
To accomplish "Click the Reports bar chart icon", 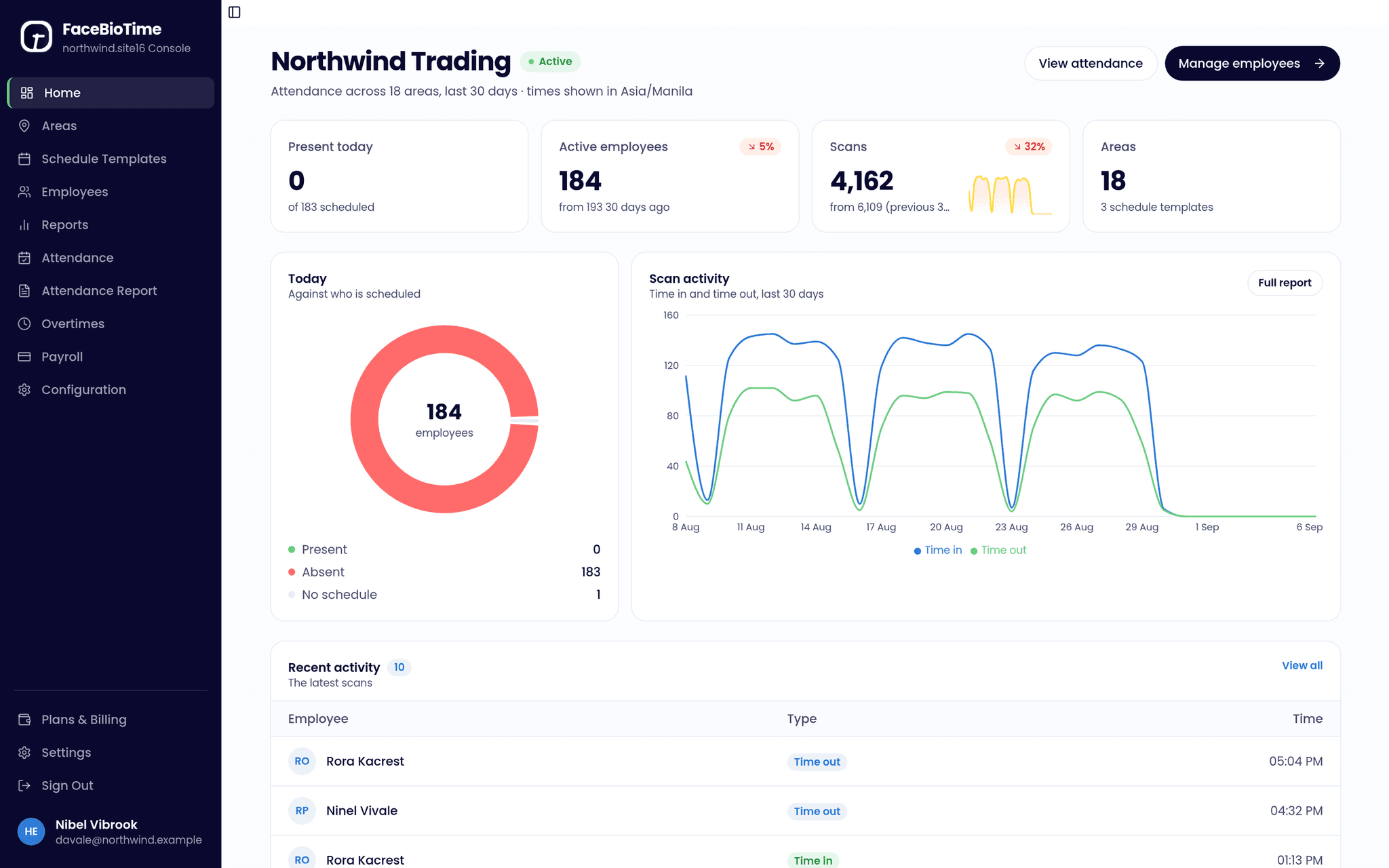I will point(24,224).
